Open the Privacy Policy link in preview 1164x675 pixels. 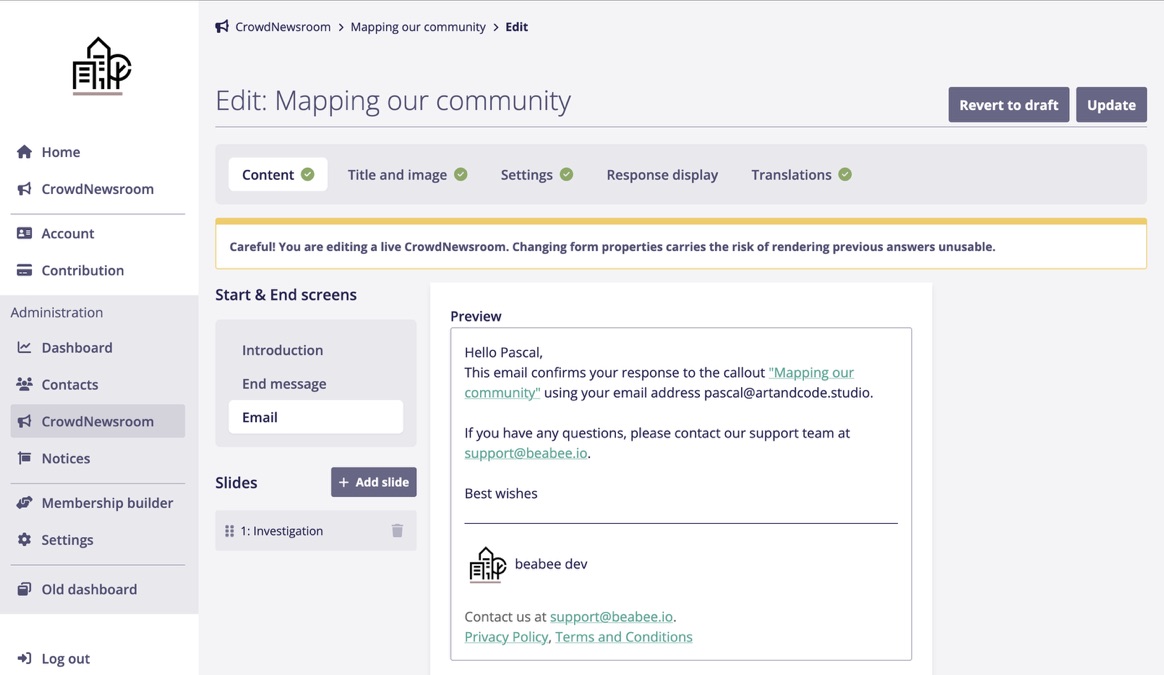[x=506, y=637]
